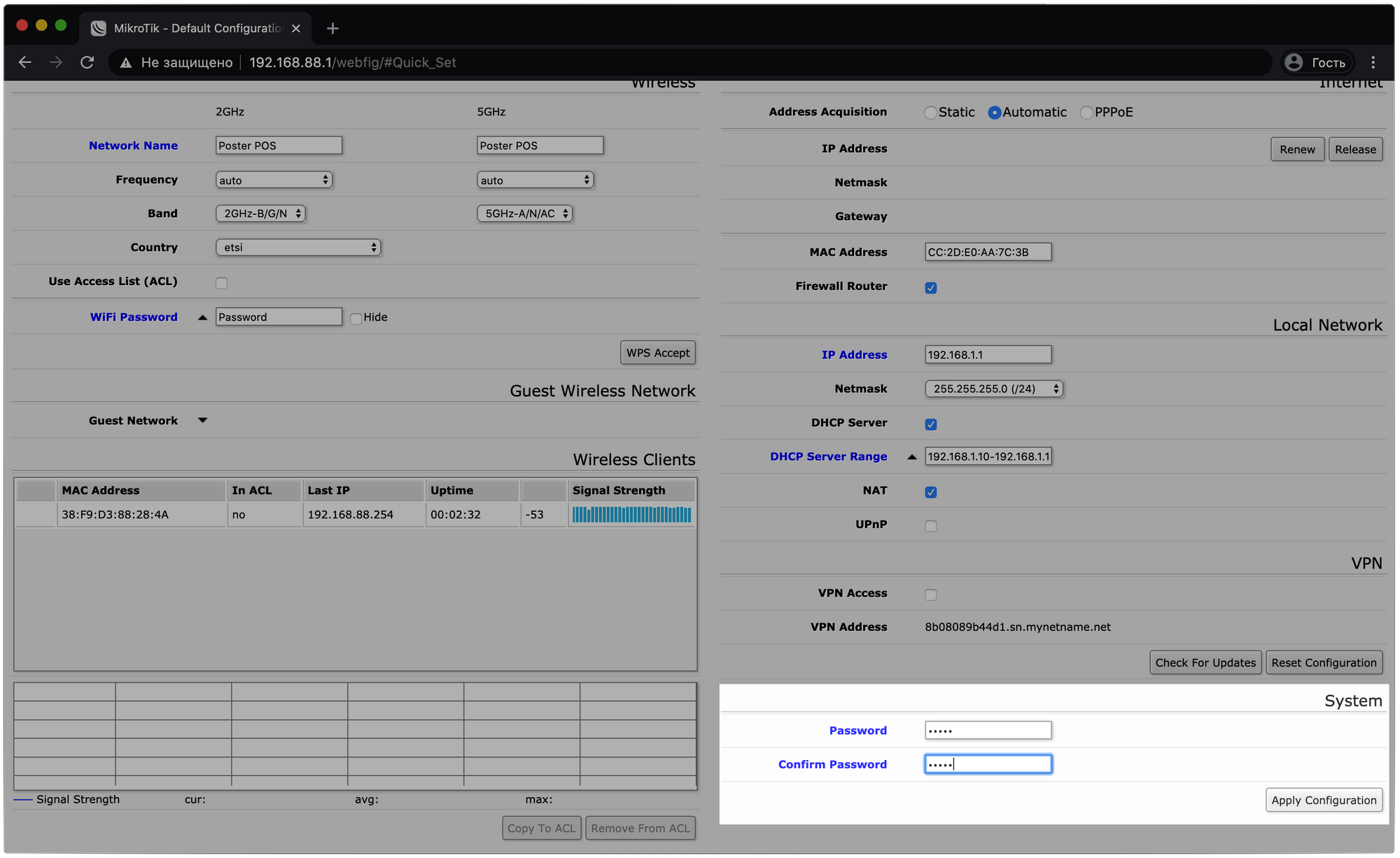The height and width of the screenshot is (858, 1400).
Task: View Signal Strength bar for connected client
Action: click(x=630, y=514)
